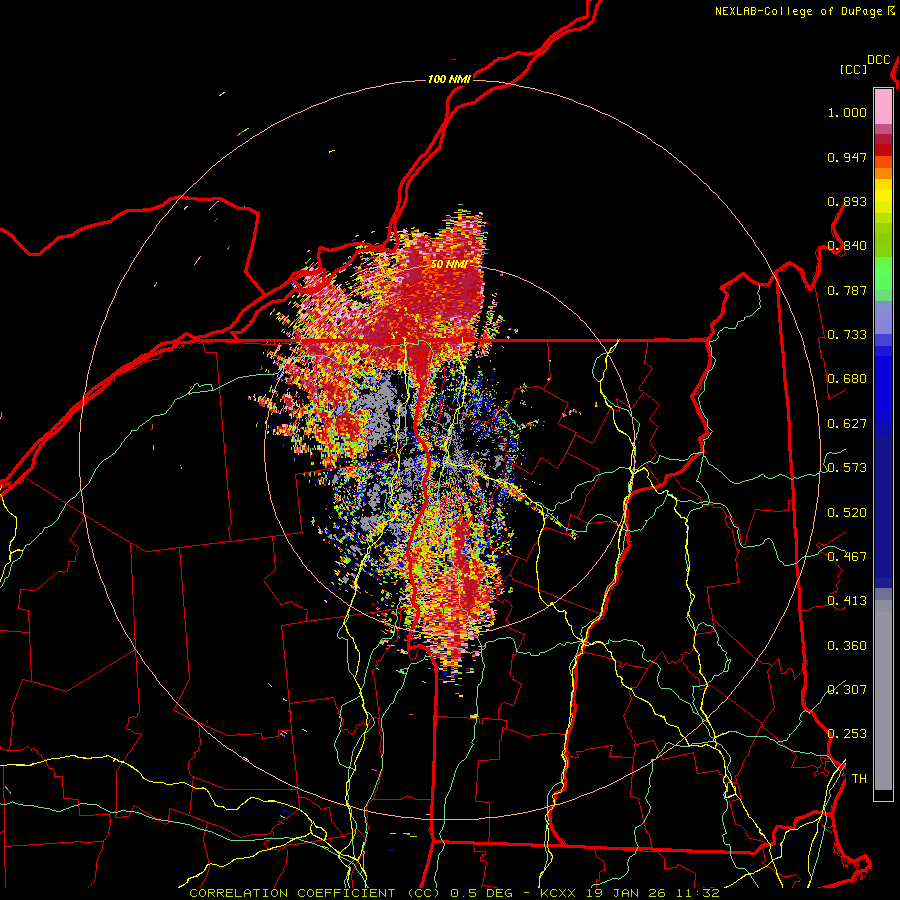
Task: Select the 0.680 legend value
Action: click(x=847, y=379)
